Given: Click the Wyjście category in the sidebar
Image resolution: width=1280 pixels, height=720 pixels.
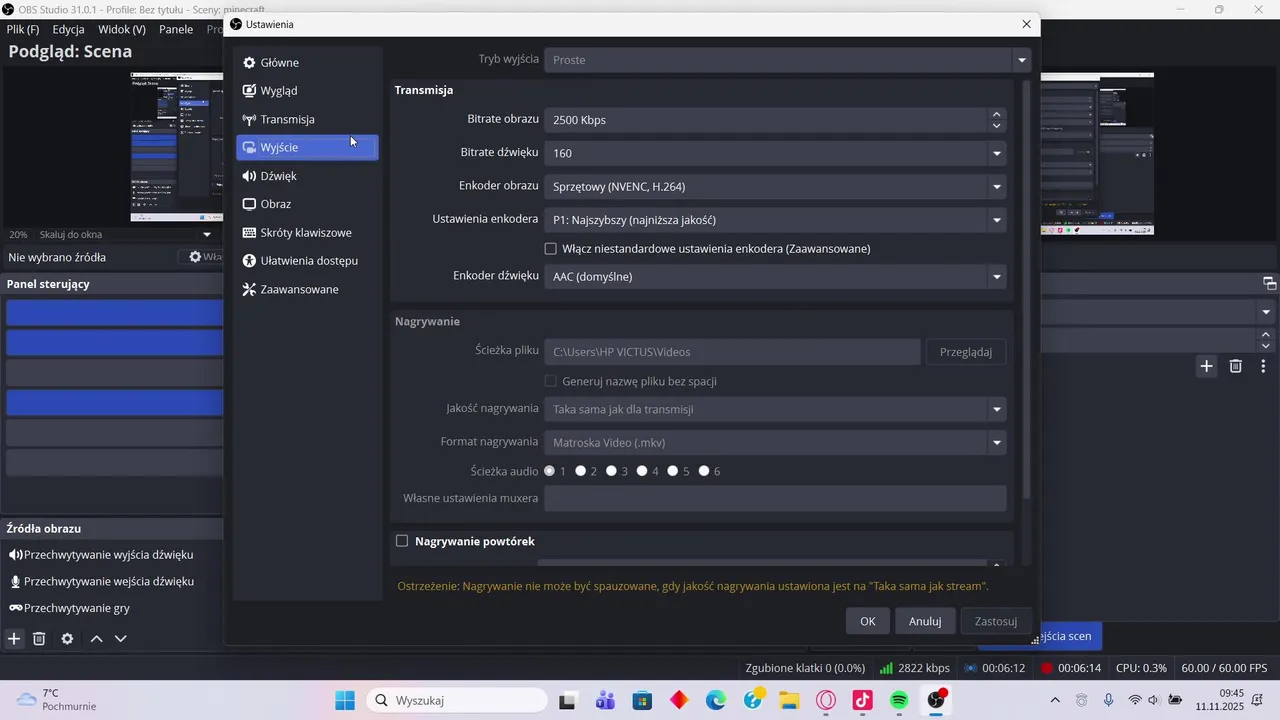Looking at the screenshot, I should coord(307,147).
